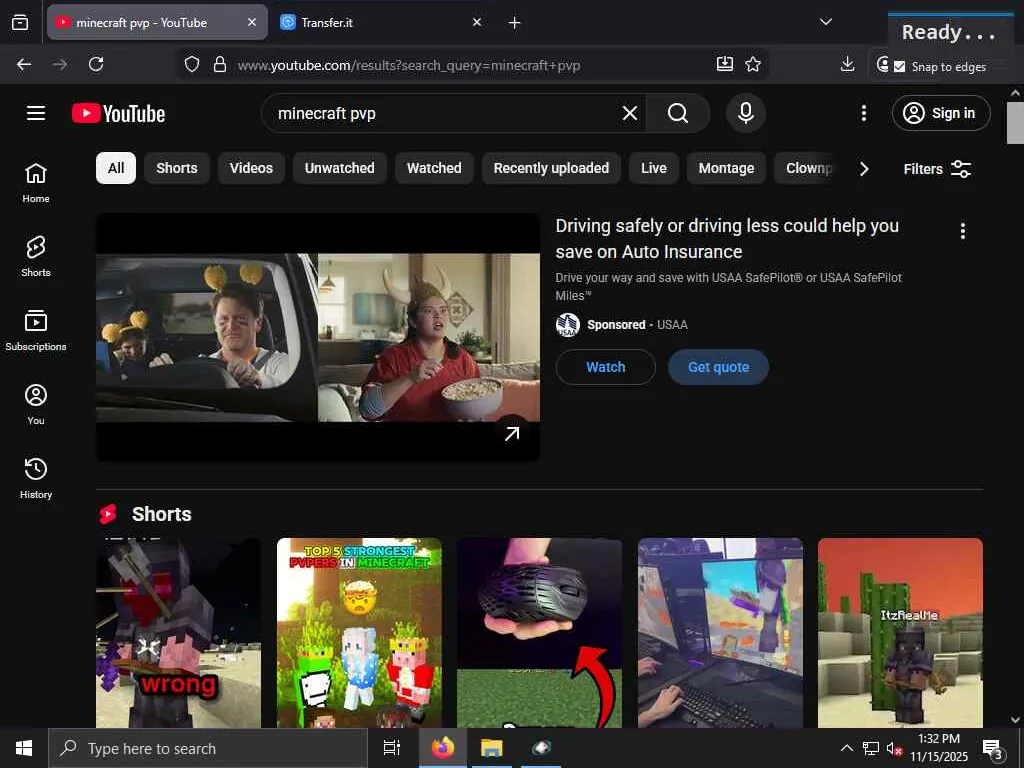Go back with the browser back arrow

24,64
